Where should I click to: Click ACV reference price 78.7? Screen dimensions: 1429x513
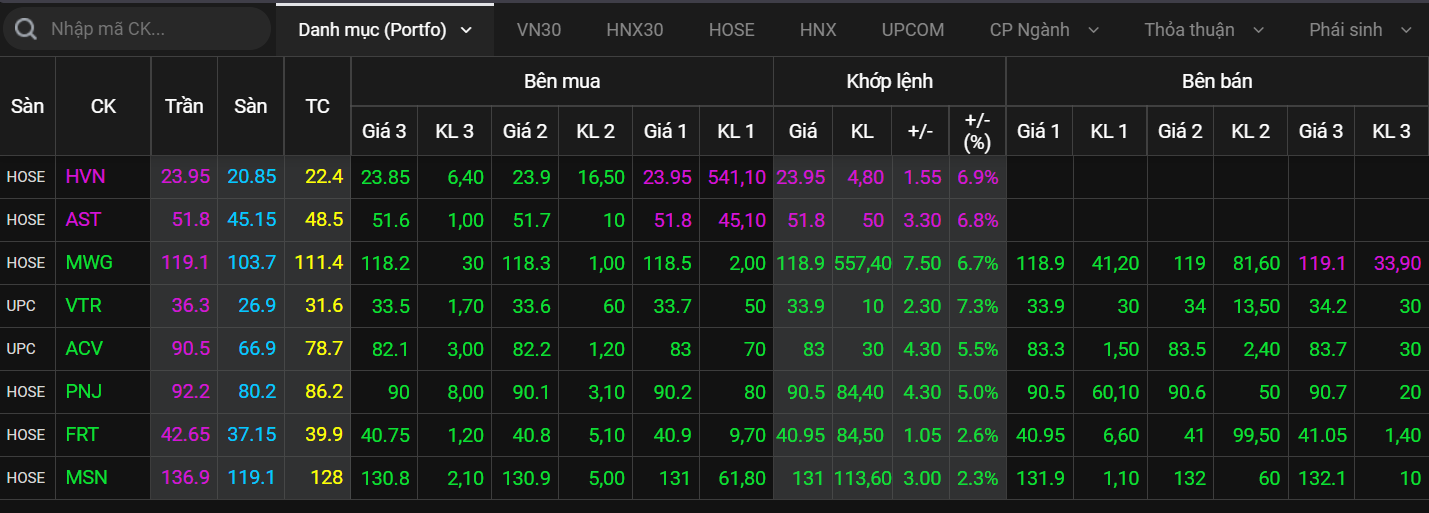coord(323,349)
